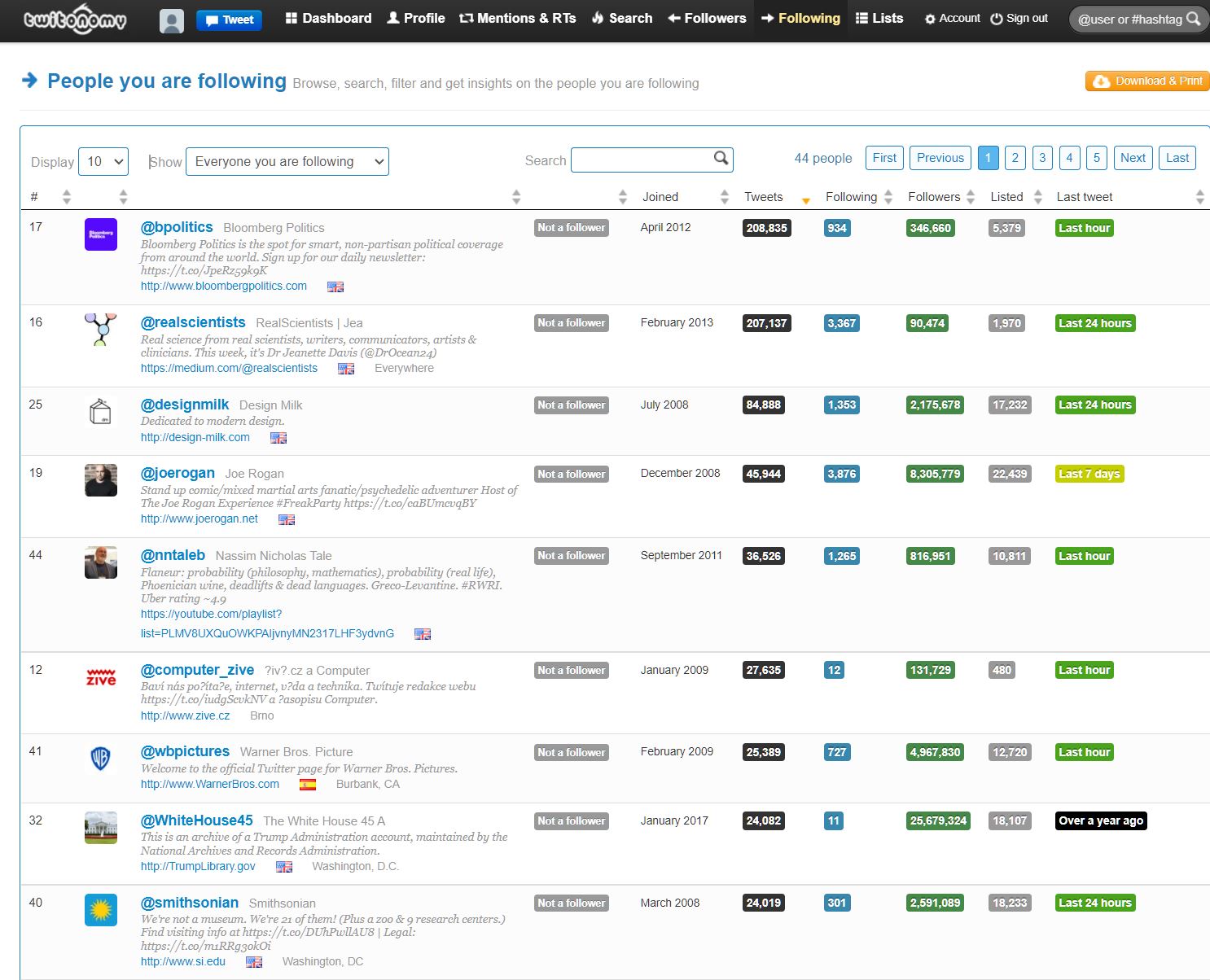Image resolution: width=1210 pixels, height=980 pixels.
Task: Sort by the Listed column arrows
Action: coord(1037,197)
